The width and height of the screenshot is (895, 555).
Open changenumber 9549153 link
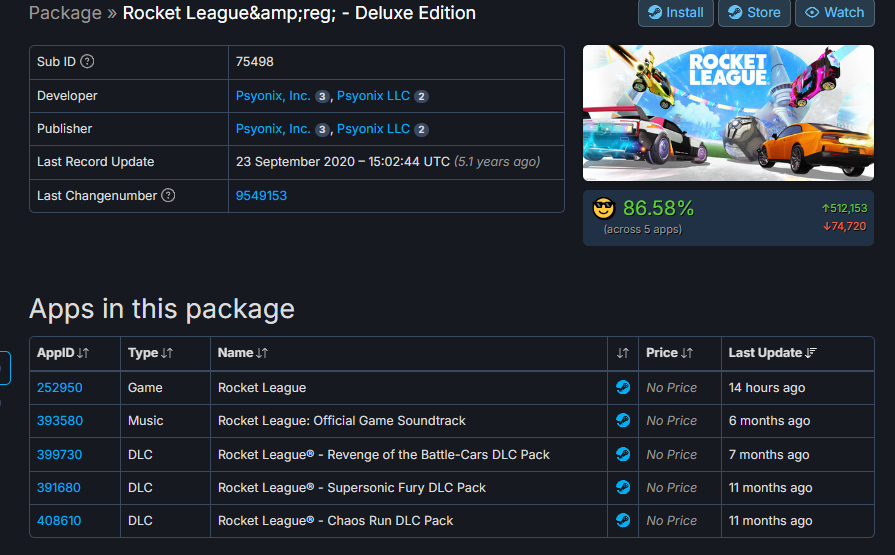[261, 196]
